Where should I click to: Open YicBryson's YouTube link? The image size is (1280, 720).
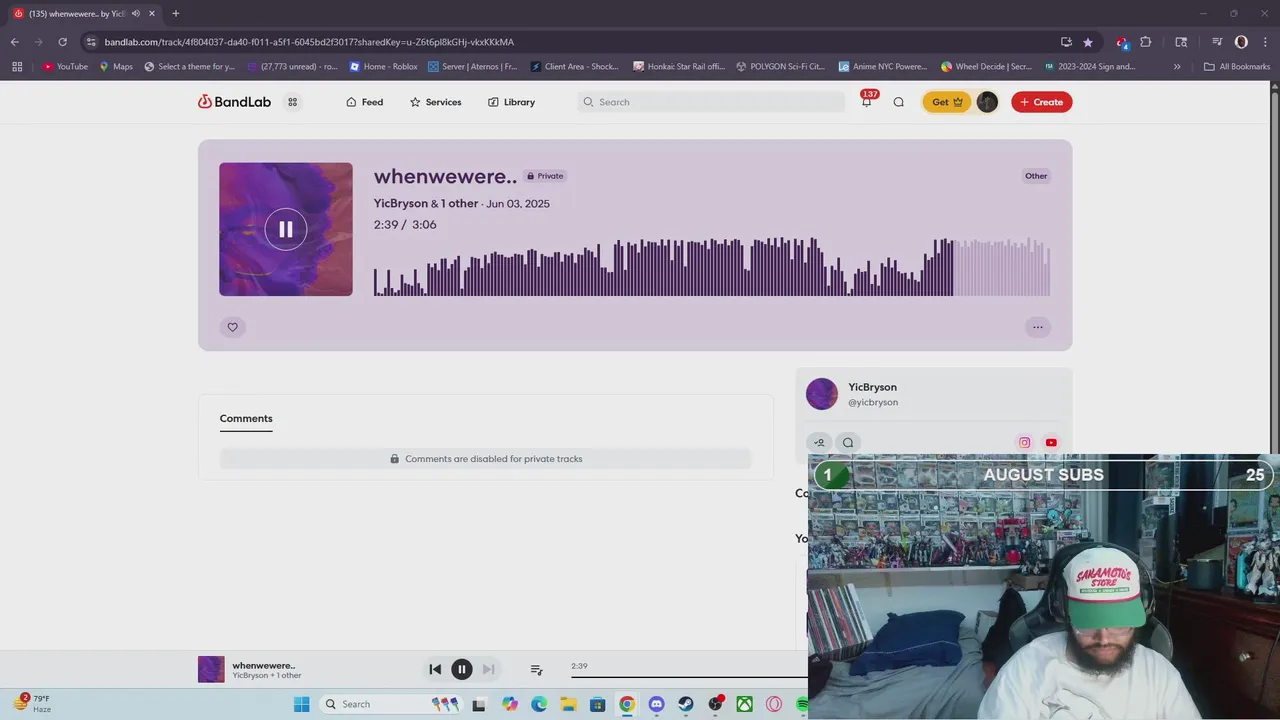click(x=1051, y=442)
